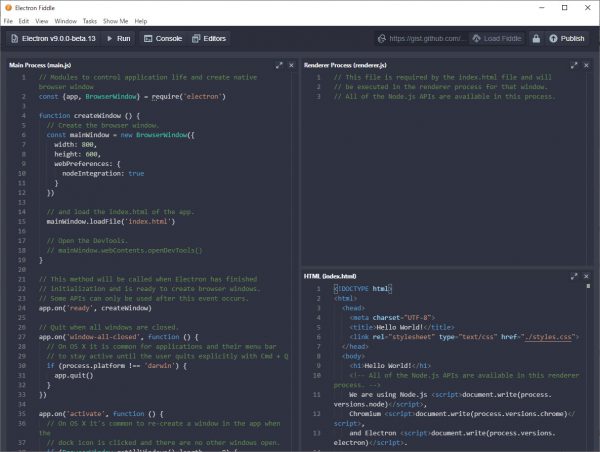Click the 'width: 800,' line in main.js
The width and height of the screenshot is (600, 452).
(75, 144)
